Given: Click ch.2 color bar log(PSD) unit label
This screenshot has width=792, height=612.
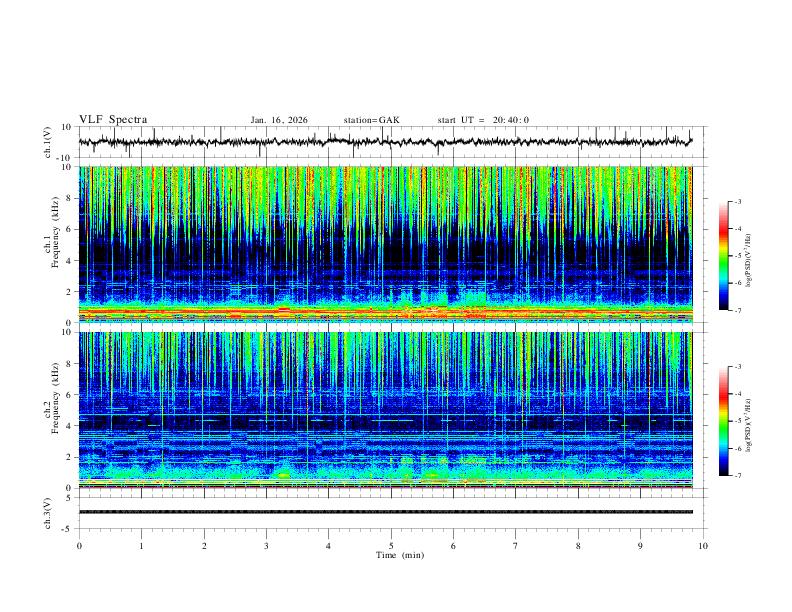Looking at the screenshot, I should click(748, 426).
